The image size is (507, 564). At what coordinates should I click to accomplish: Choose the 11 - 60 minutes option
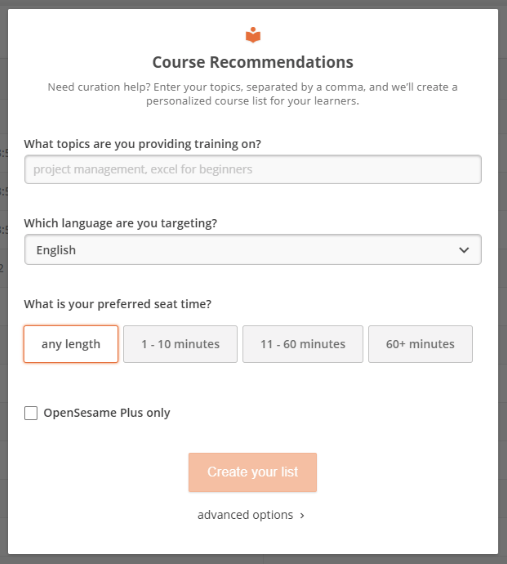coord(303,344)
